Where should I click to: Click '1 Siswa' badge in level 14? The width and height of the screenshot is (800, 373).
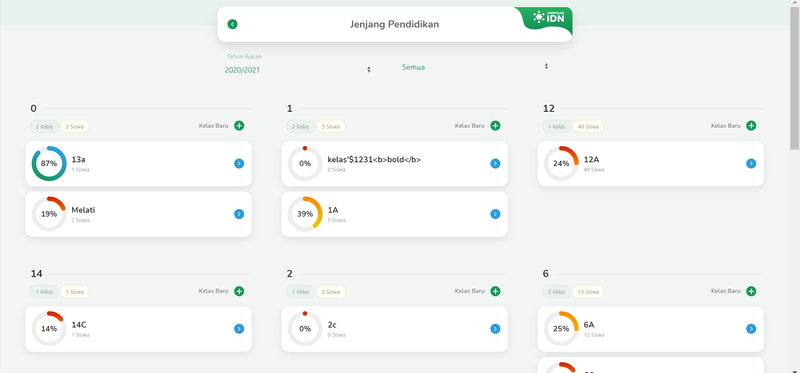pyautogui.click(x=74, y=292)
